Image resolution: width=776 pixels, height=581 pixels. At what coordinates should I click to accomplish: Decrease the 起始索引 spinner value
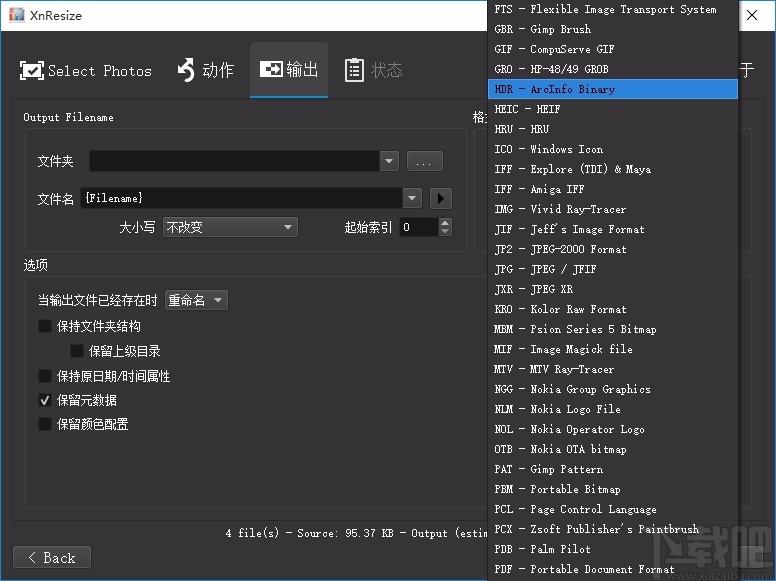point(445,232)
